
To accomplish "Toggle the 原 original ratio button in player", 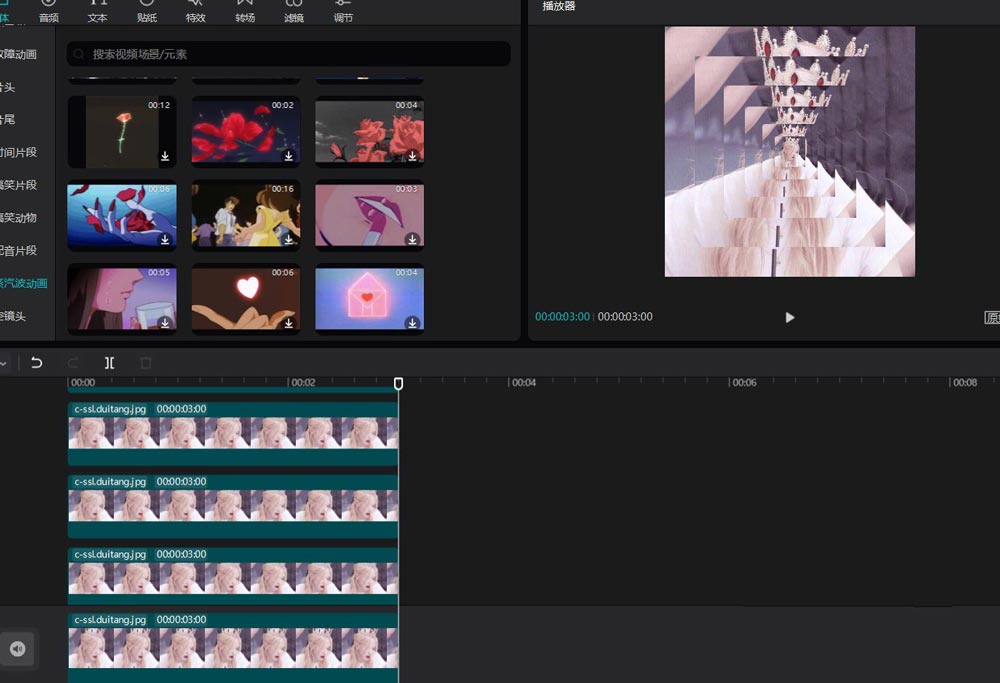I will tap(991, 317).
